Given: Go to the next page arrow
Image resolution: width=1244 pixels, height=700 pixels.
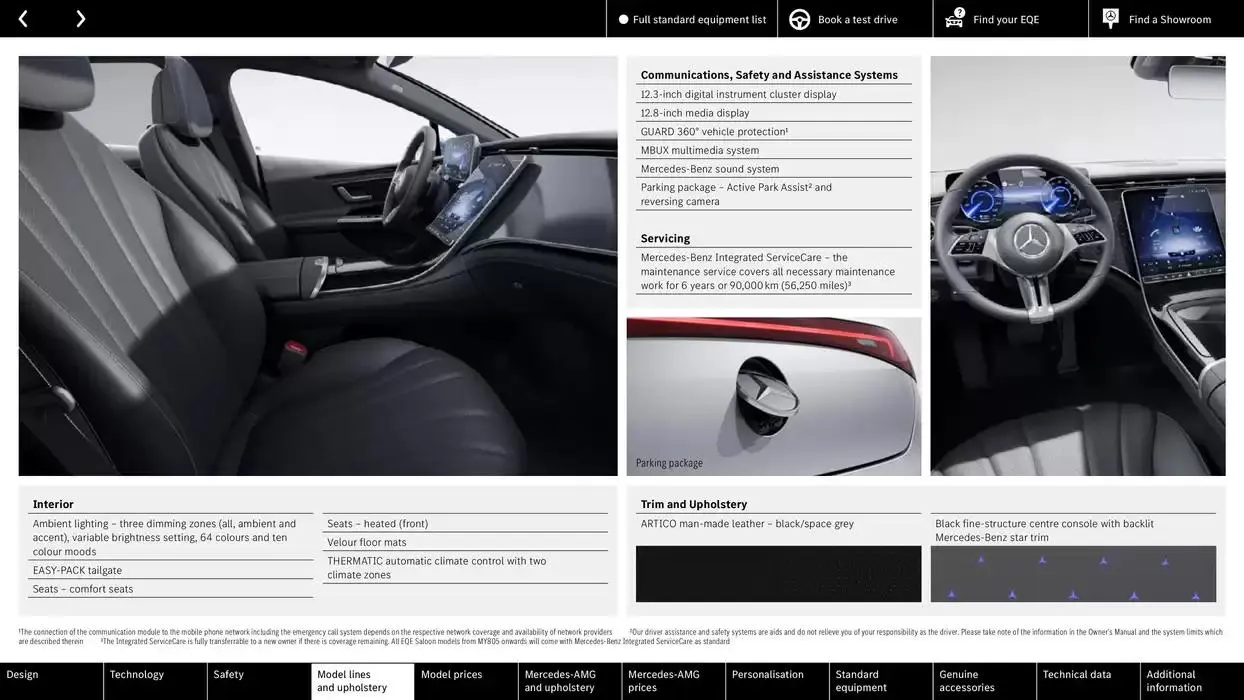Looking at the screenshot, I should click(80, 19).
